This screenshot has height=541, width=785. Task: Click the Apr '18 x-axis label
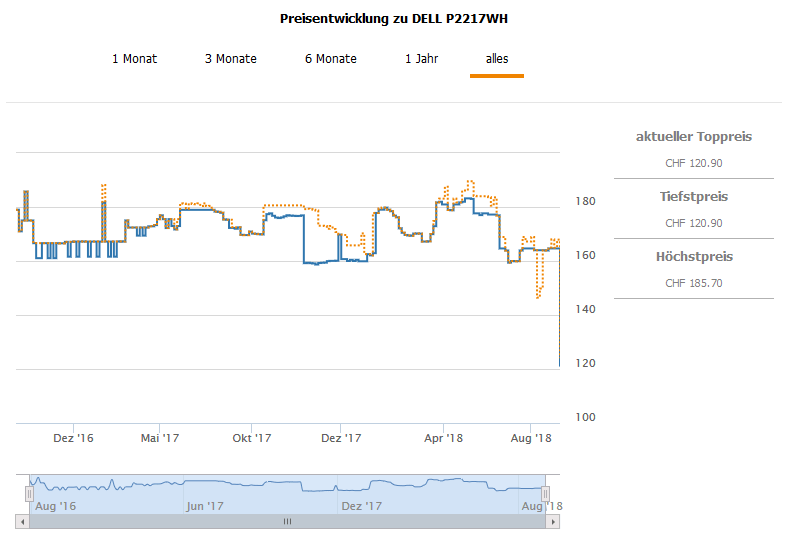pos(443,438)
